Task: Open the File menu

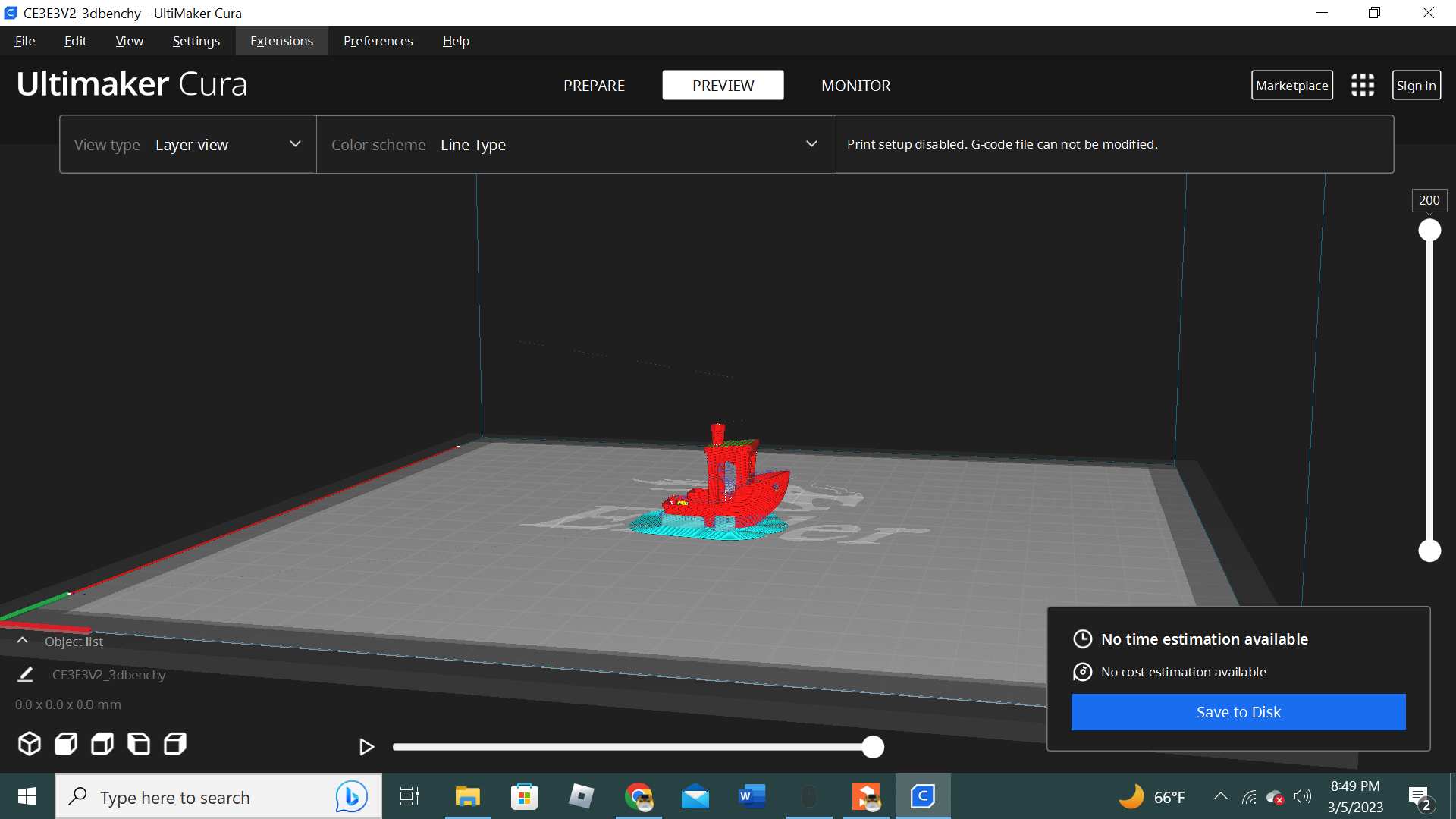Action: coord(25,41)
